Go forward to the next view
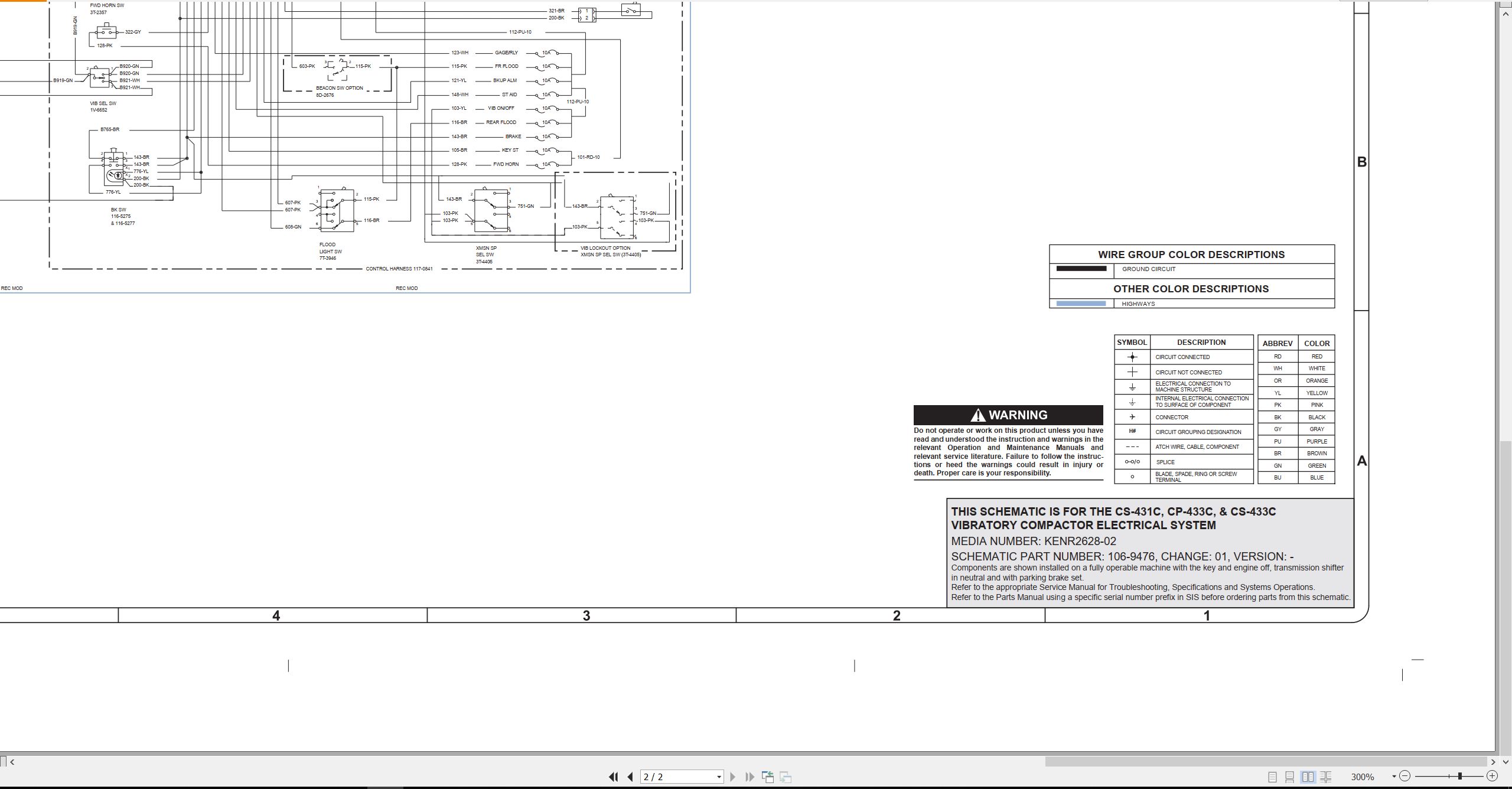1512x789 pixels. click(786, 777)
